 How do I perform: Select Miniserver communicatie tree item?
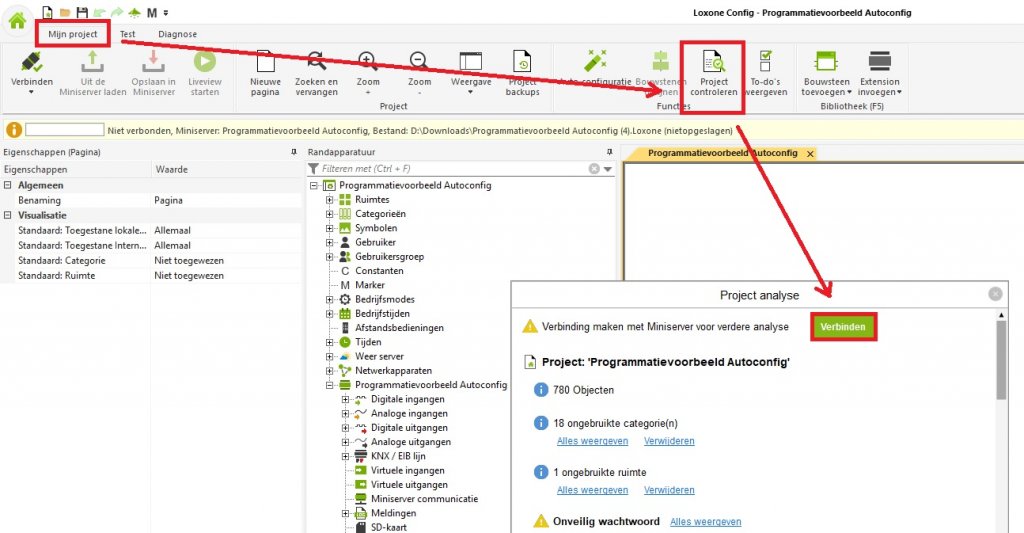[424, 498]
